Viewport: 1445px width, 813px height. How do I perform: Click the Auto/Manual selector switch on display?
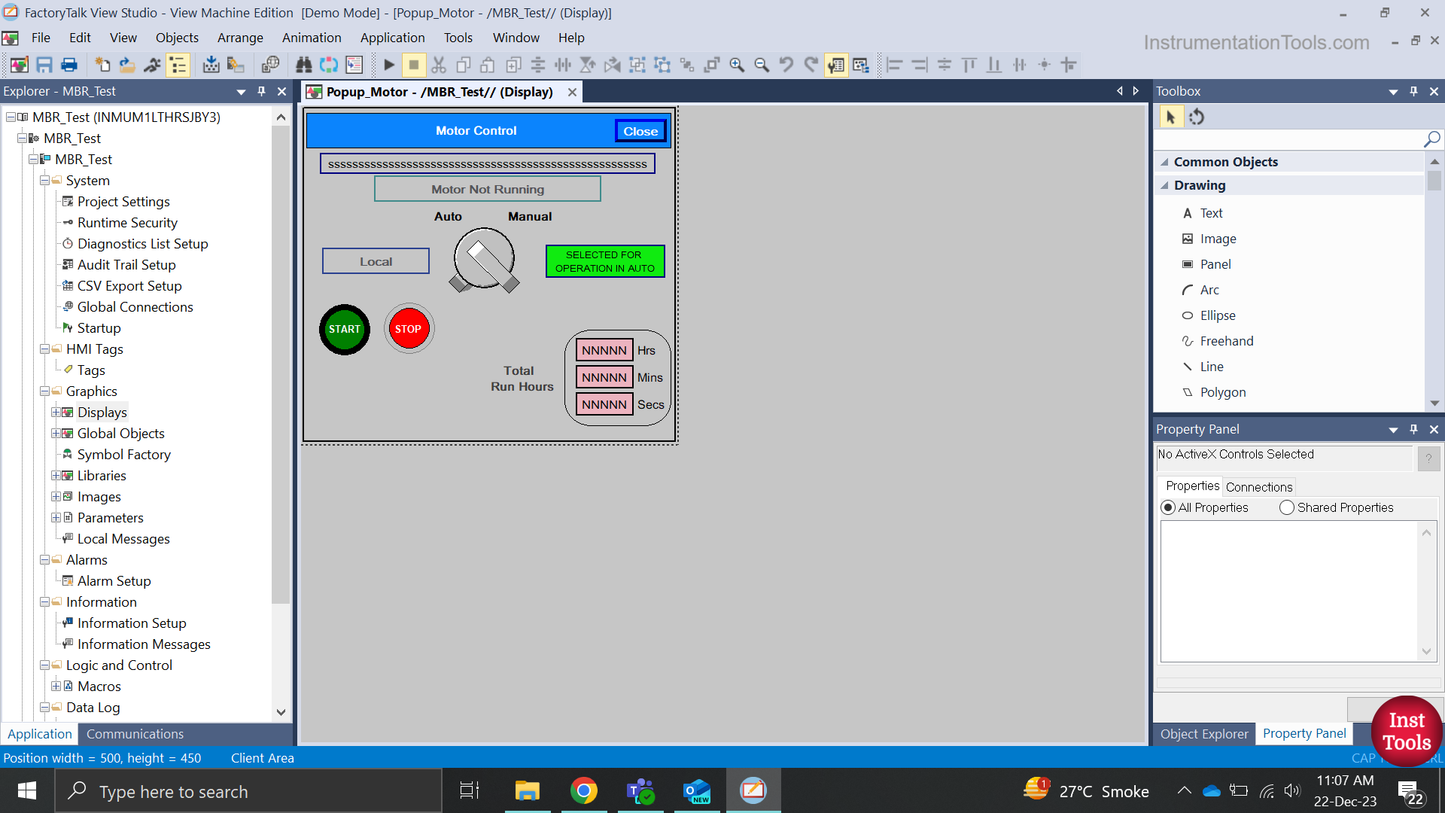484,262
